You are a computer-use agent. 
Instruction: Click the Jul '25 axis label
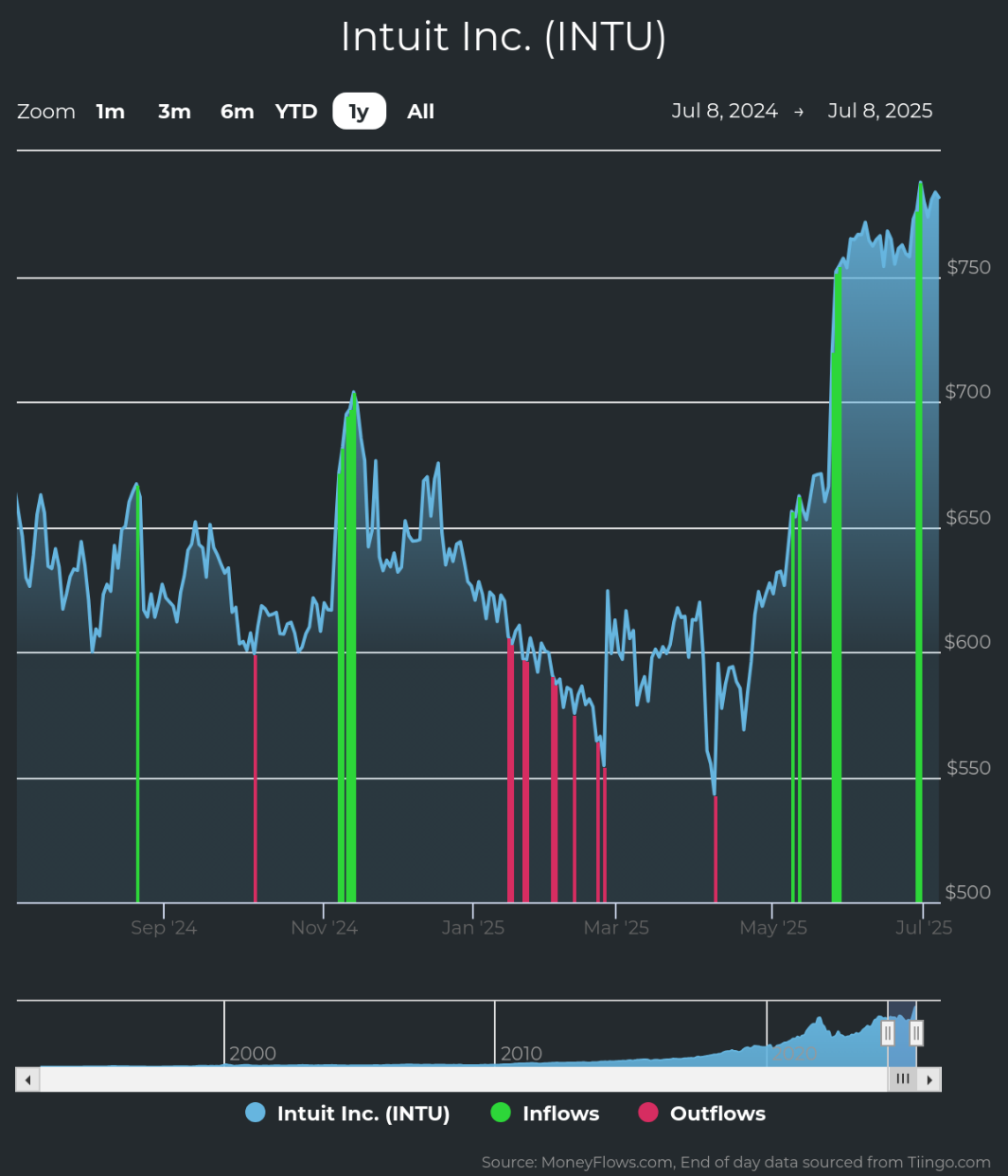(924, 927)
